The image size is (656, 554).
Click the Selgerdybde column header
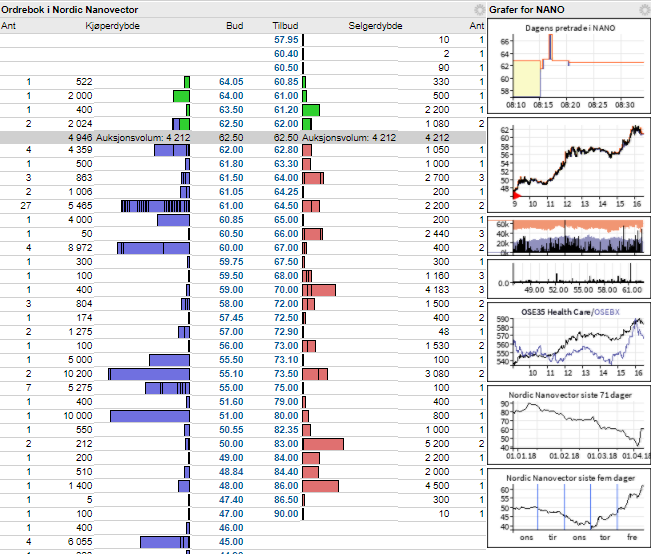coord(375,26)
